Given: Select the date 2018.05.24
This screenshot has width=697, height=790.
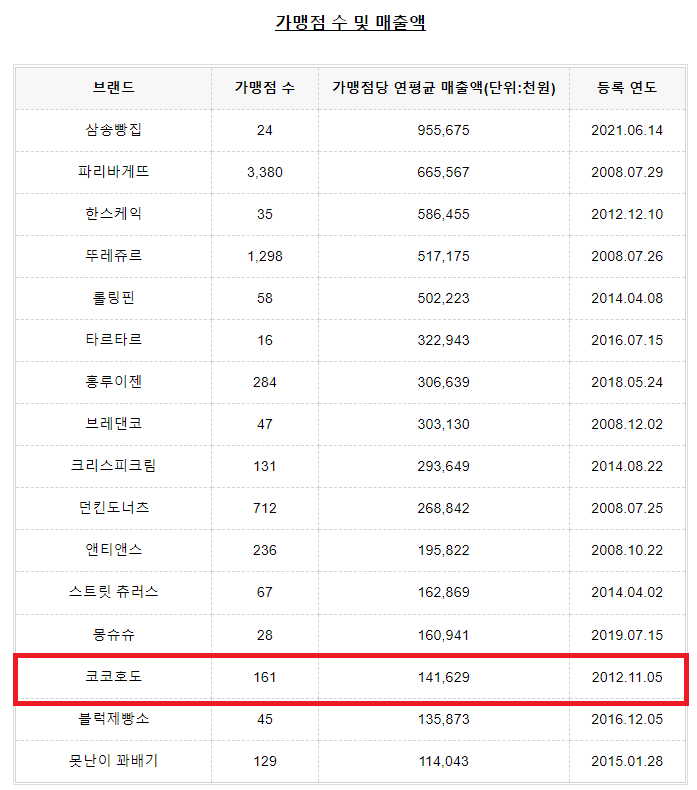Looking at the screenshot, I should pos(627,382).
